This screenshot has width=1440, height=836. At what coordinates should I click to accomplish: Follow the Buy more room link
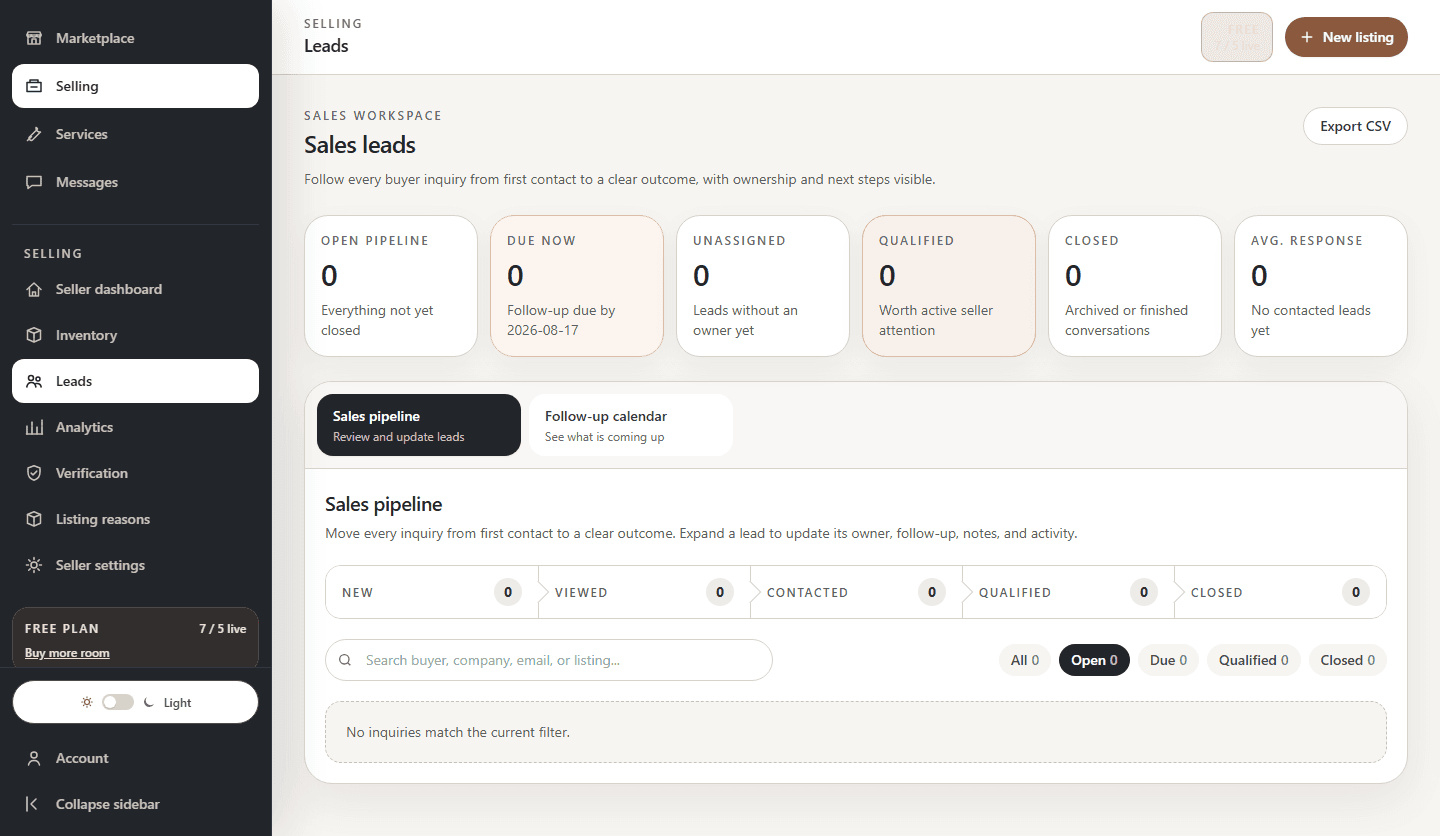tap(67, 653)
